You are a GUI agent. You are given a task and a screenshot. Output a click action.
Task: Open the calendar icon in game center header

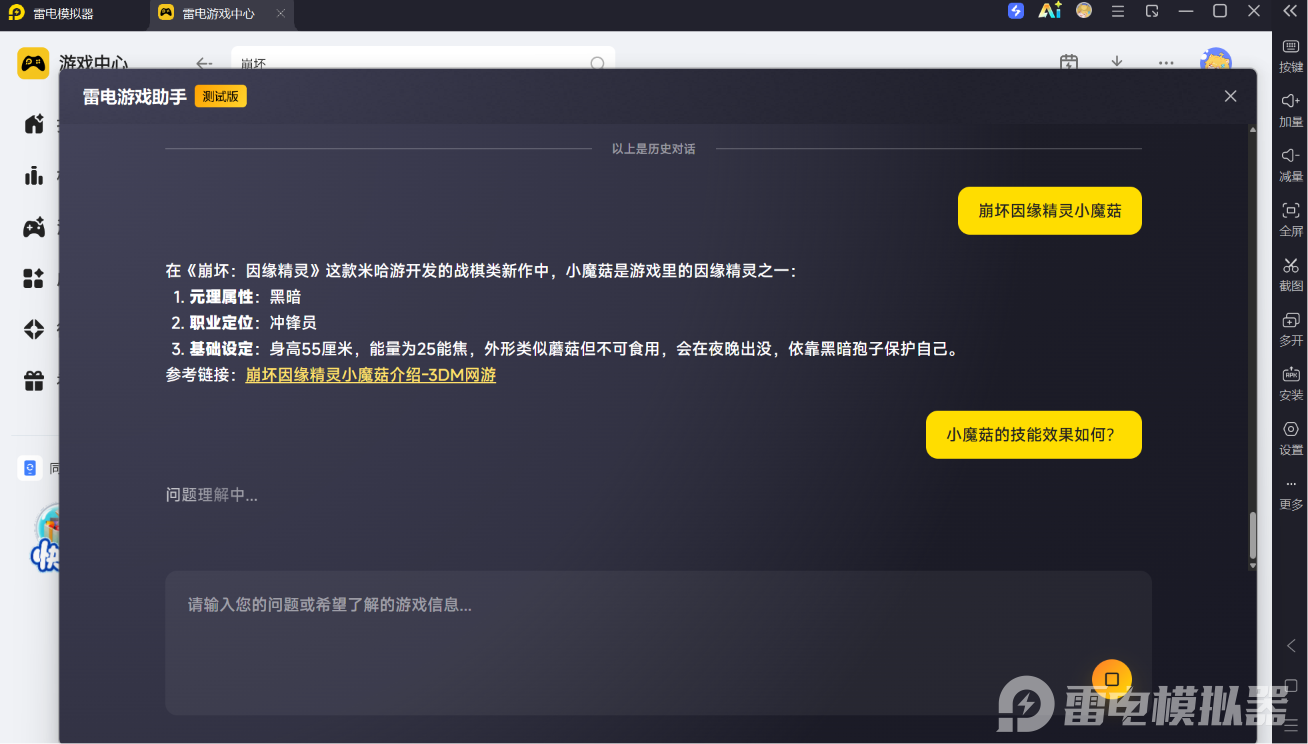point(1069,62)
